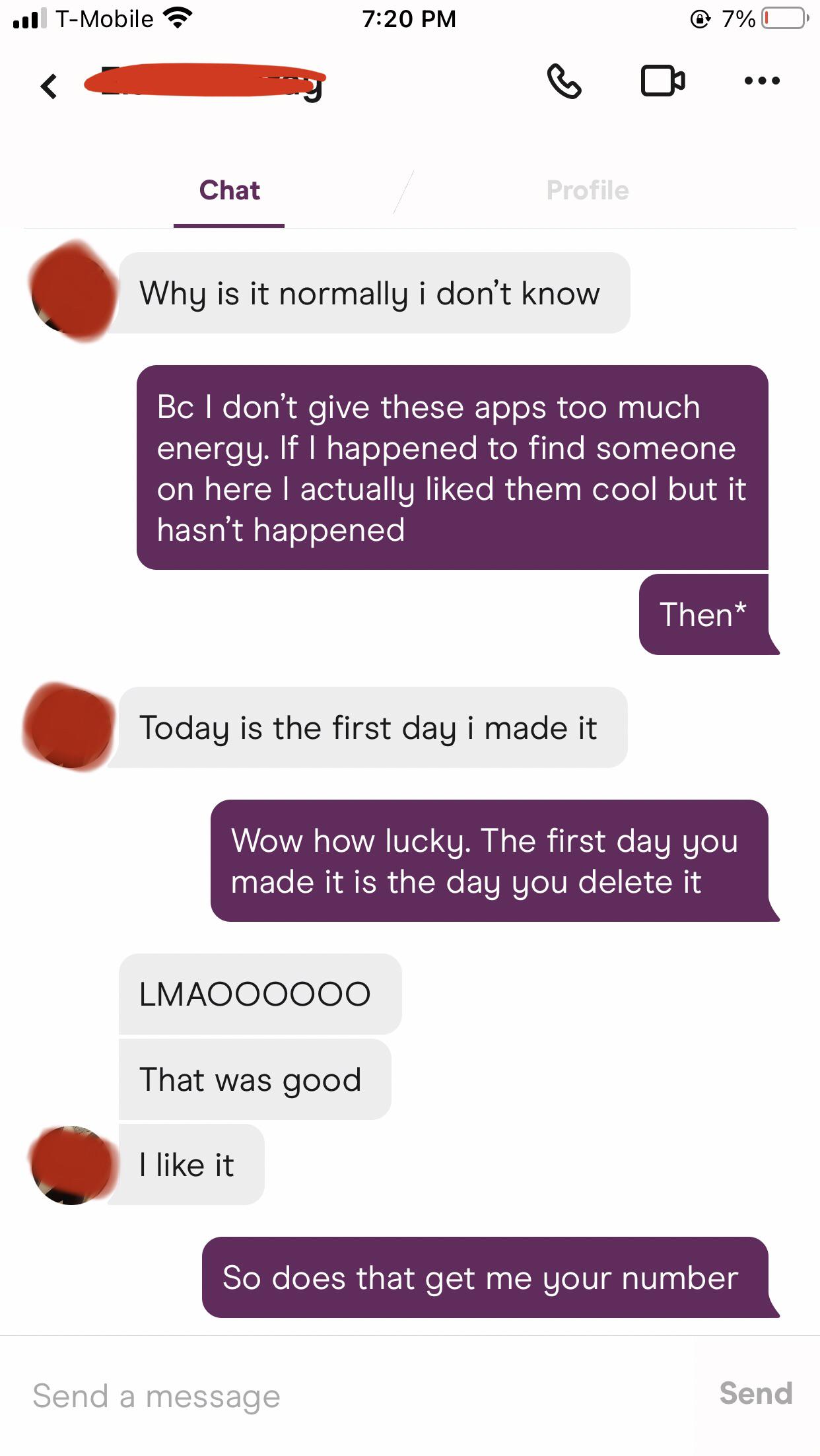Tap the battery indicator icon
The width and height of the screenshot is (820, 1456).
click(785, 18)
